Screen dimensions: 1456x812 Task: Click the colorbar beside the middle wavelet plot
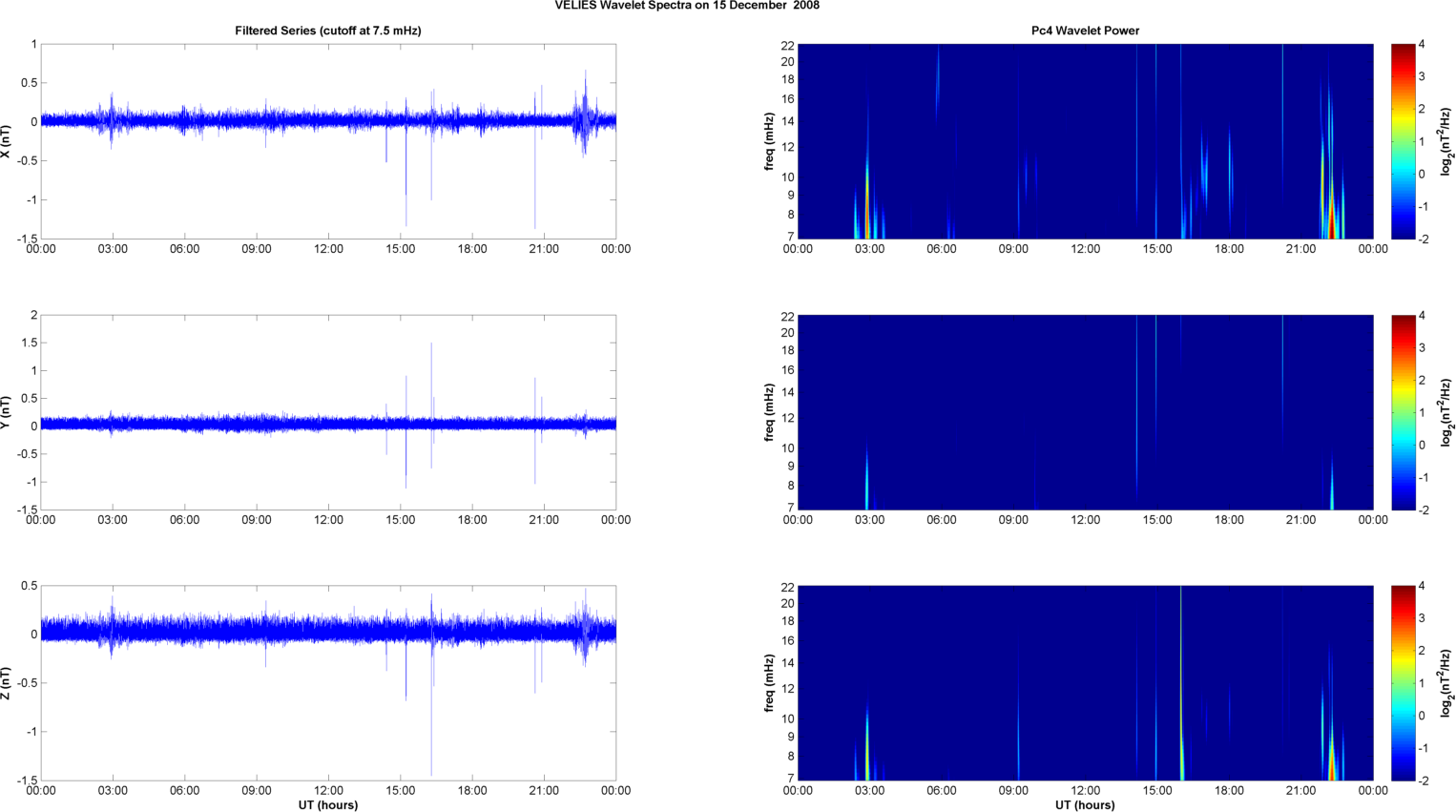[x=1403, y=412]
